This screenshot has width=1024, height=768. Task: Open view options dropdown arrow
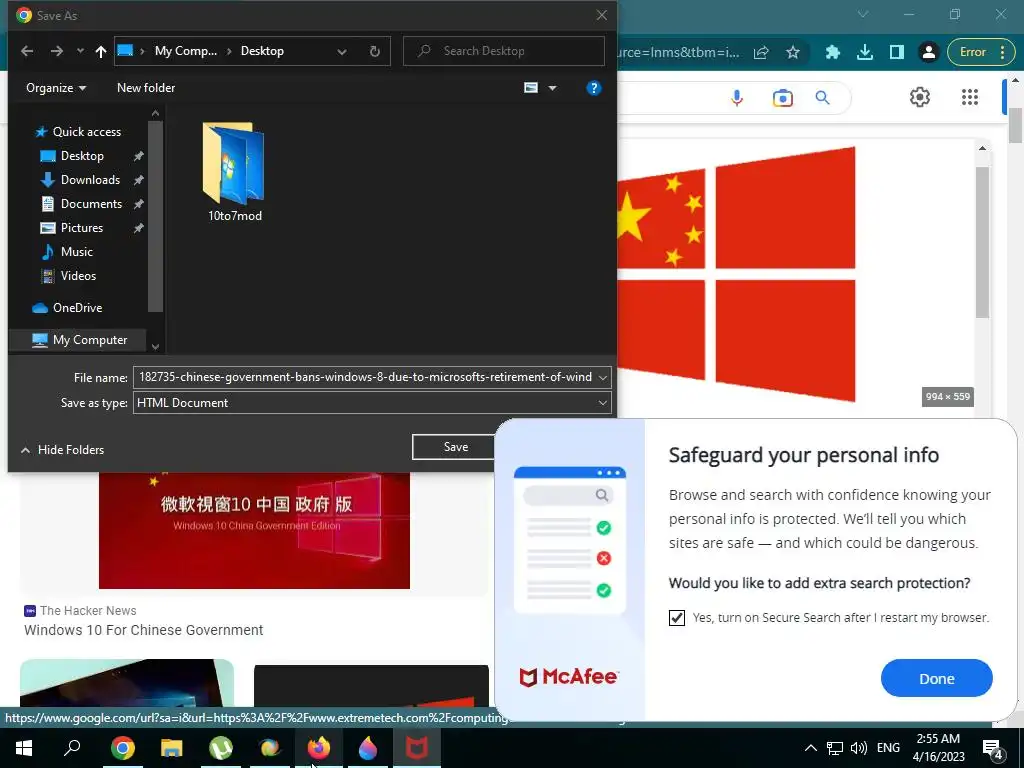point(552,88)
